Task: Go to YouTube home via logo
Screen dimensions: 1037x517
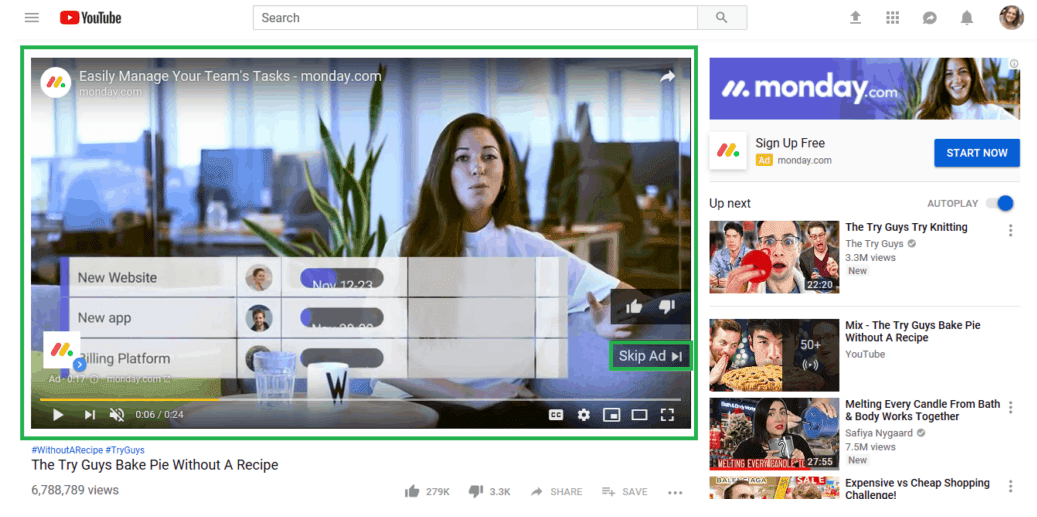Action: [91, 18]
